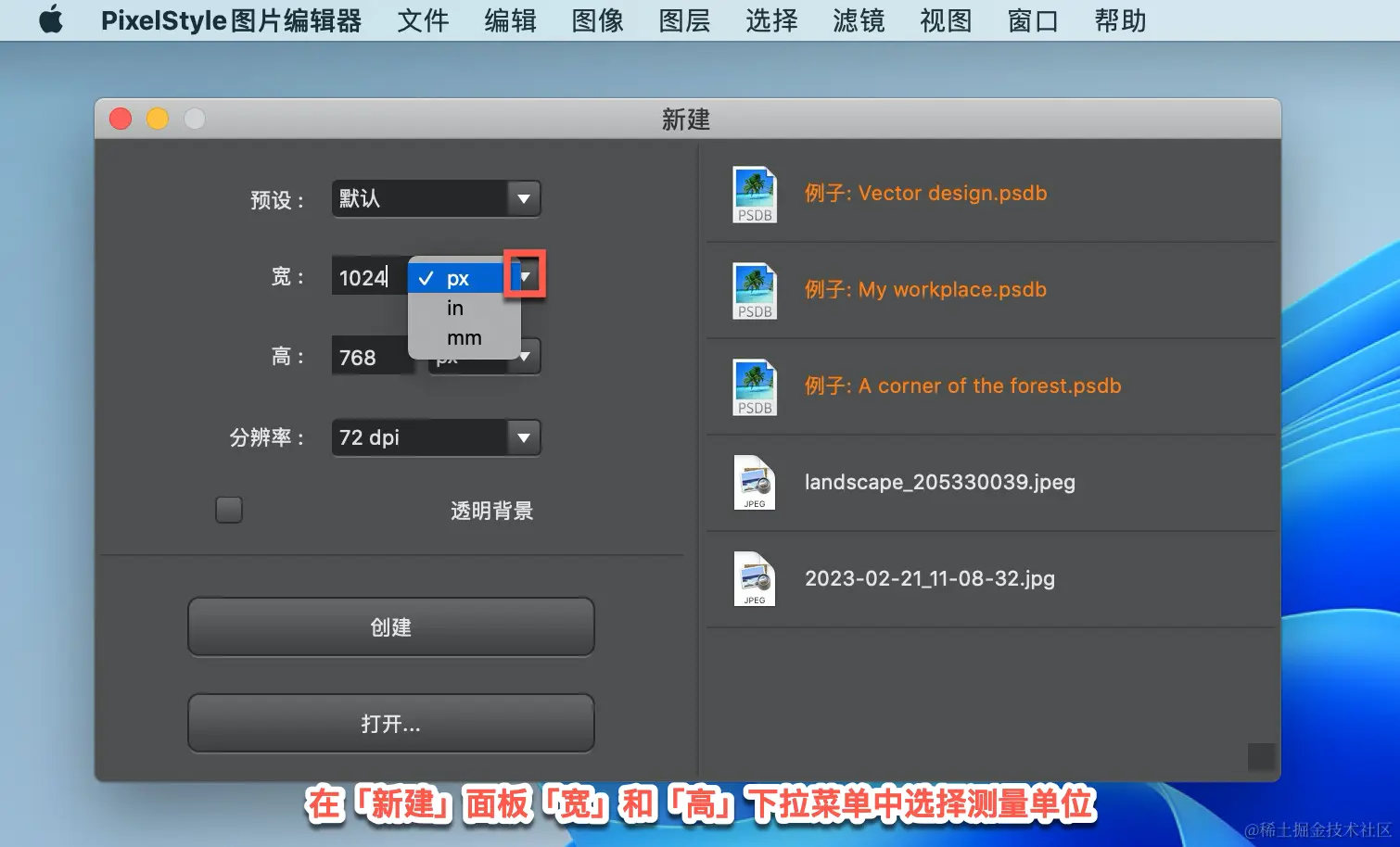Click the 创建 button
Viewport: 1400px width, 847px height.
391,627
